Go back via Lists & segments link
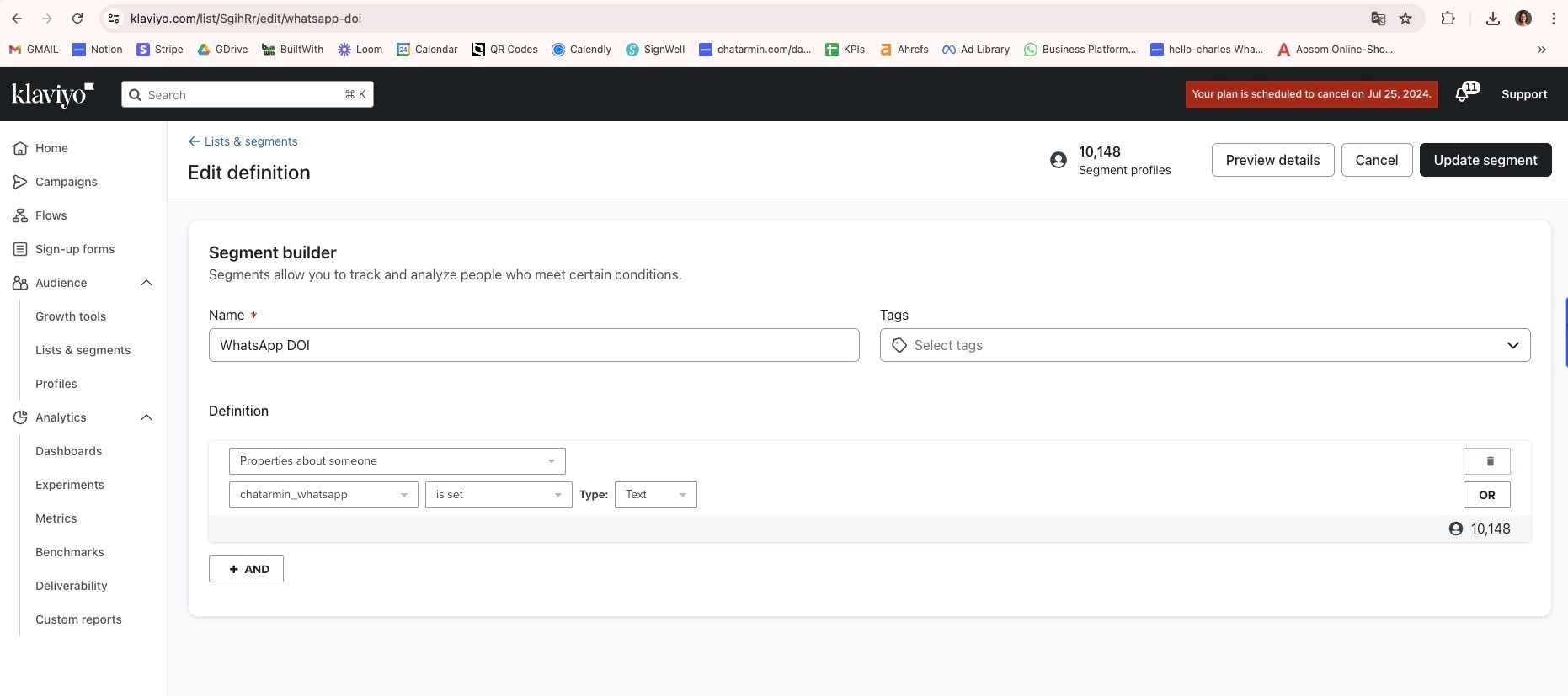This screenshot has width=1568, height=696. [243, 141]
